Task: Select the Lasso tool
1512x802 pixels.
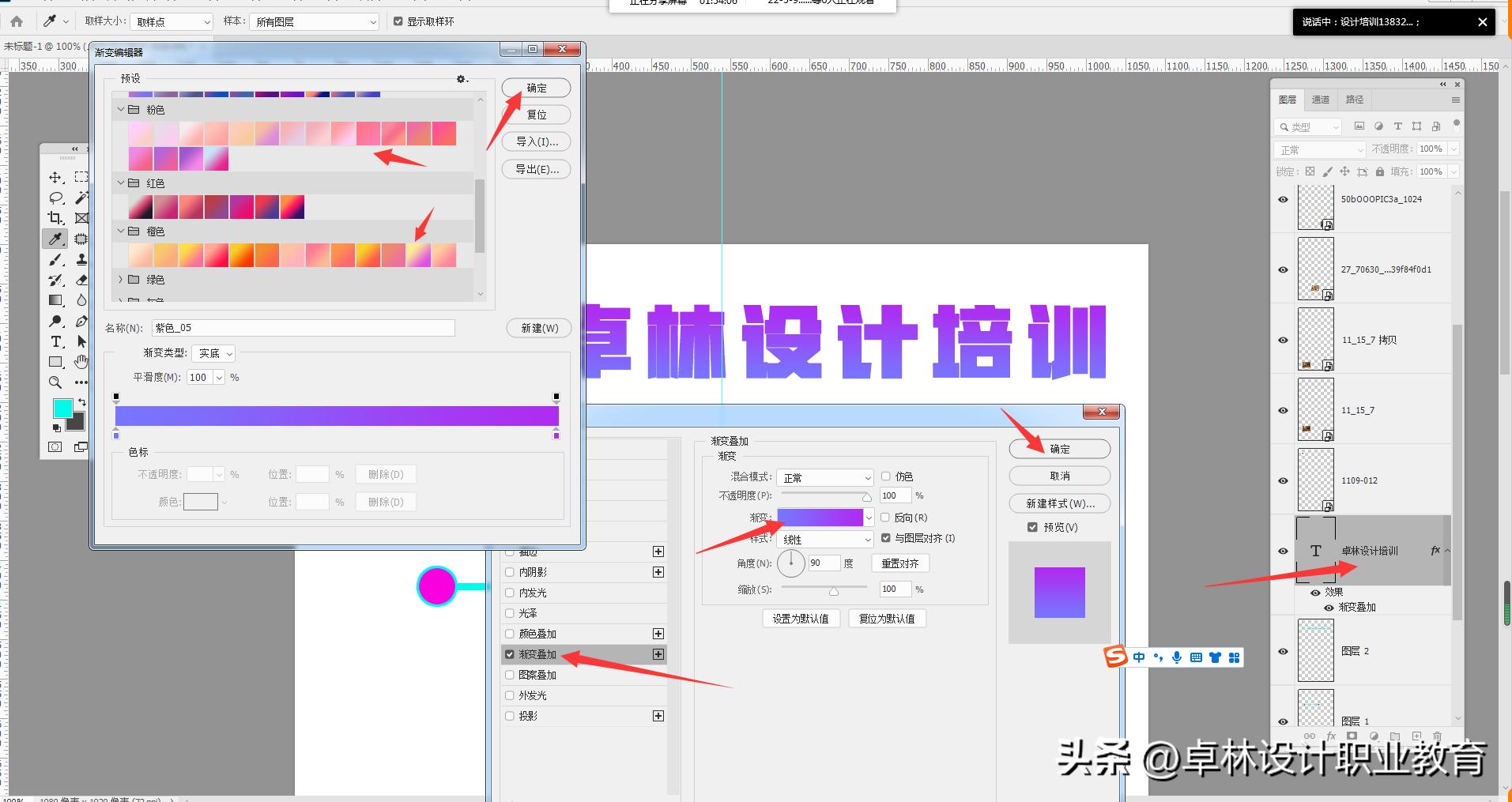Action: [55, 198]
